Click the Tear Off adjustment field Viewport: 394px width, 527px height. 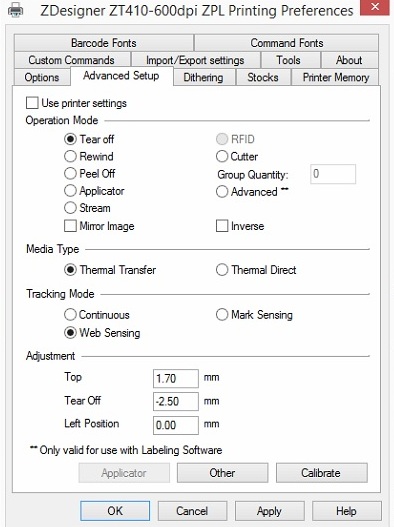point(176,401)
